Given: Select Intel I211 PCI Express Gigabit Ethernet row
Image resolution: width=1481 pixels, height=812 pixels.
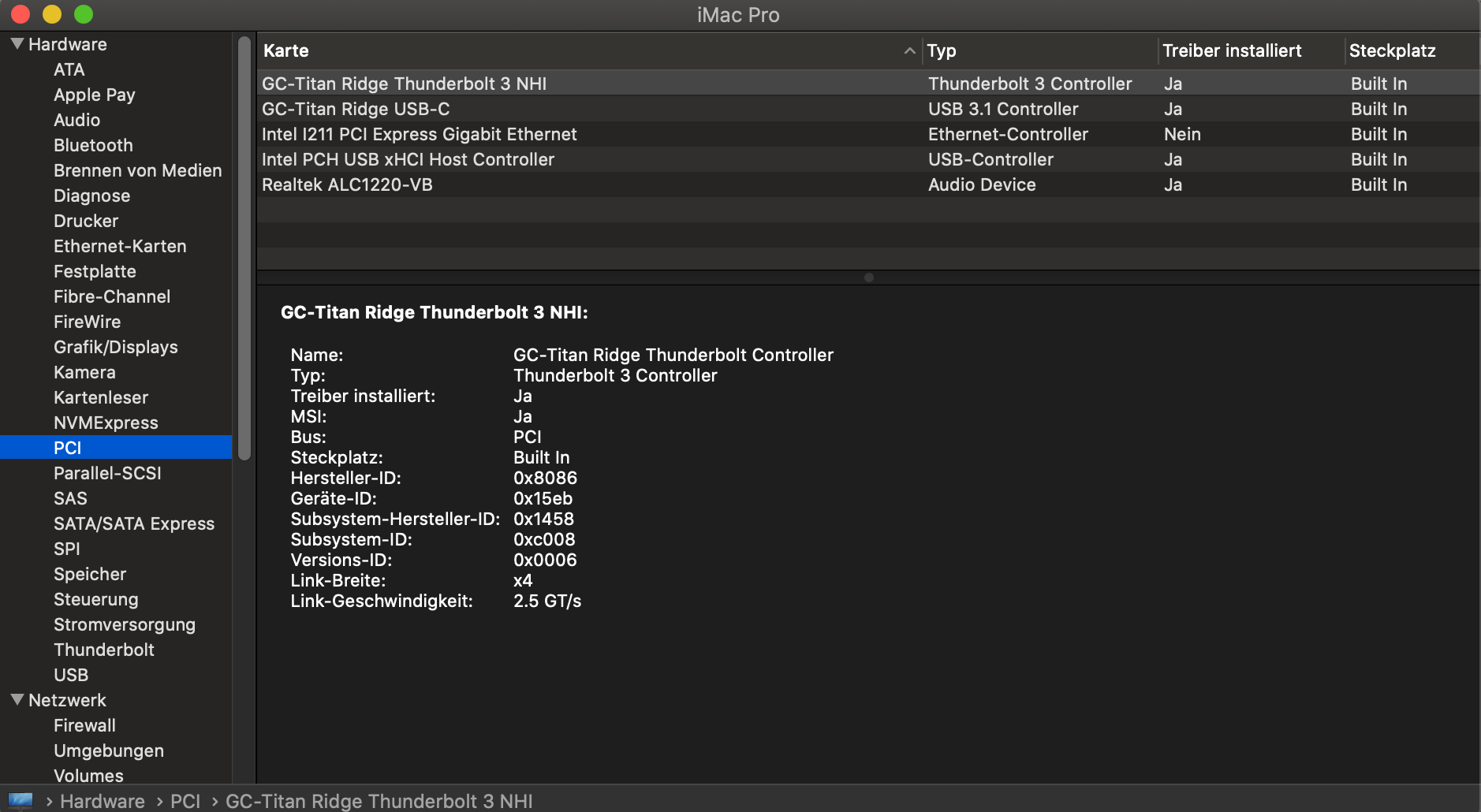Looking at the screenshot, I should click(867, 134).
